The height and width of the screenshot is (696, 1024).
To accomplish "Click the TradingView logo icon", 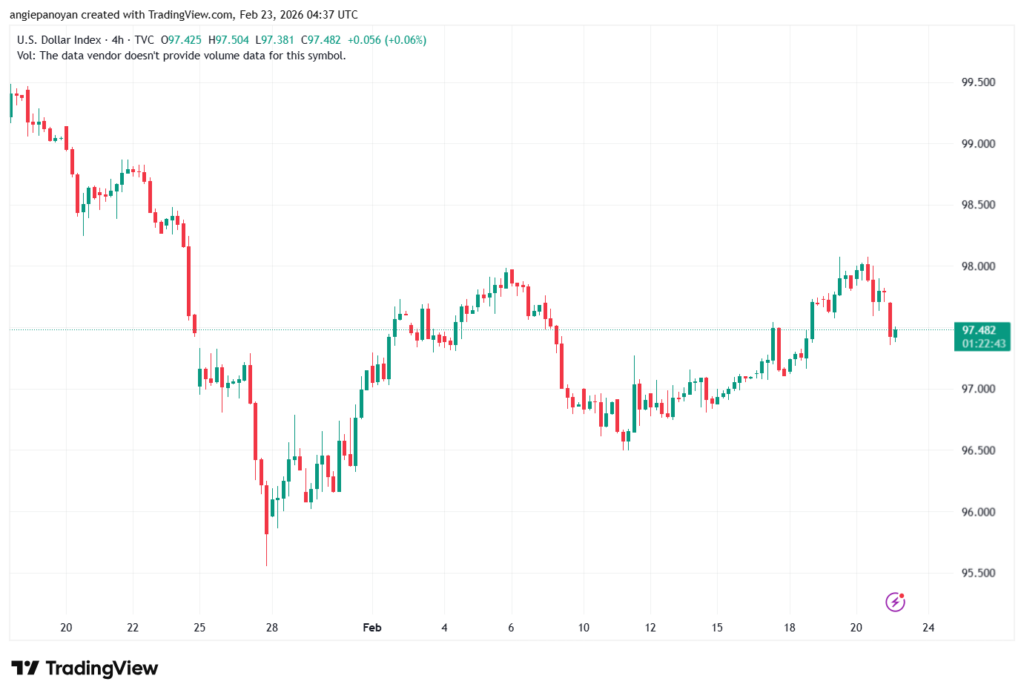I will [25, 668].
